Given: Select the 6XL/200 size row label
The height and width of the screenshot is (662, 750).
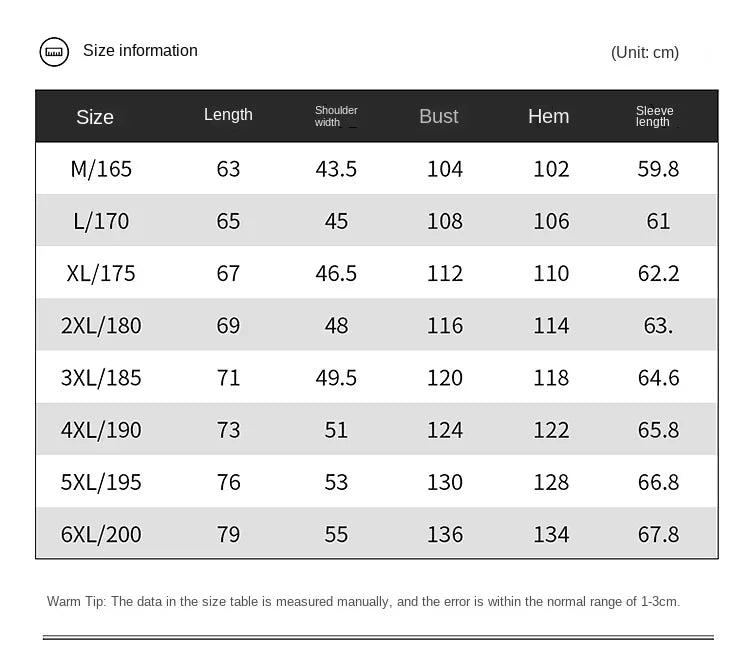Looking at the screenshot, I should [101, 534].
